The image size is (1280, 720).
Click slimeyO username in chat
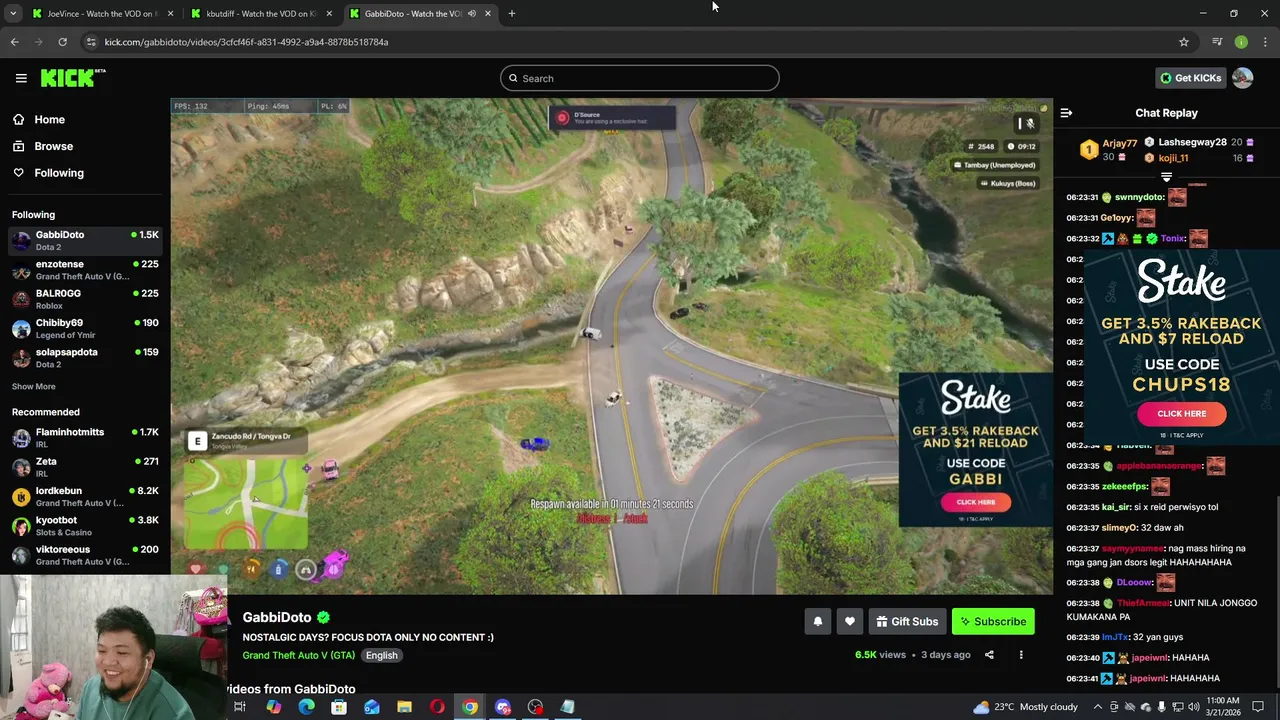1120,527
